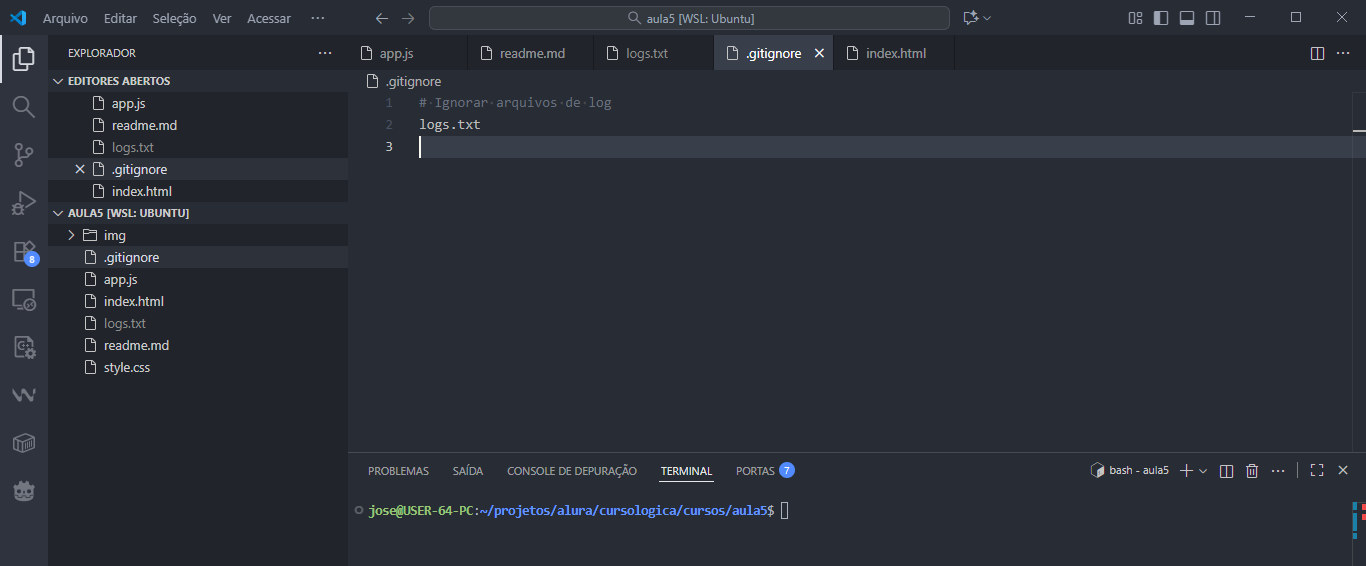This screenshot has width=1366, height=566.
Task: Open the customize layout icon
Action: tap(1135, 18)
